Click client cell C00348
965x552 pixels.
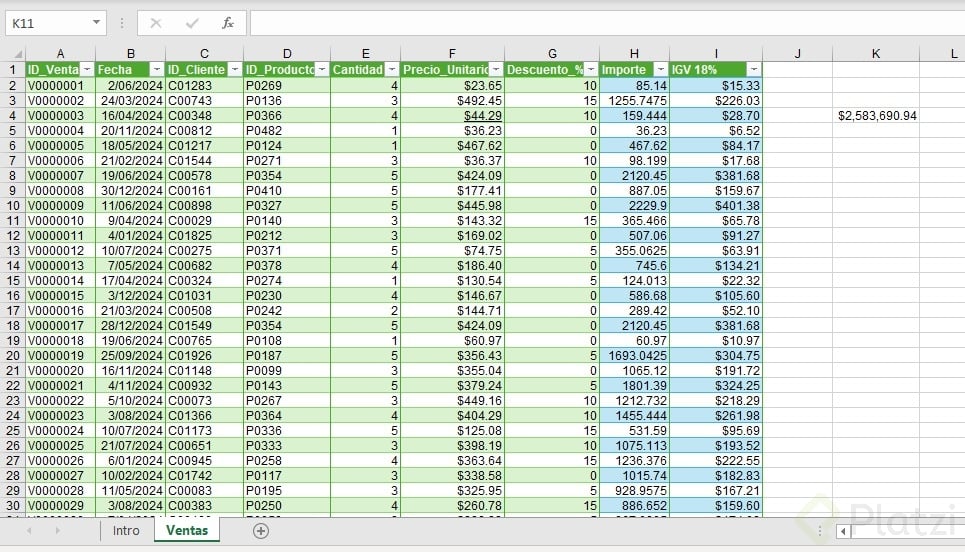204,116
